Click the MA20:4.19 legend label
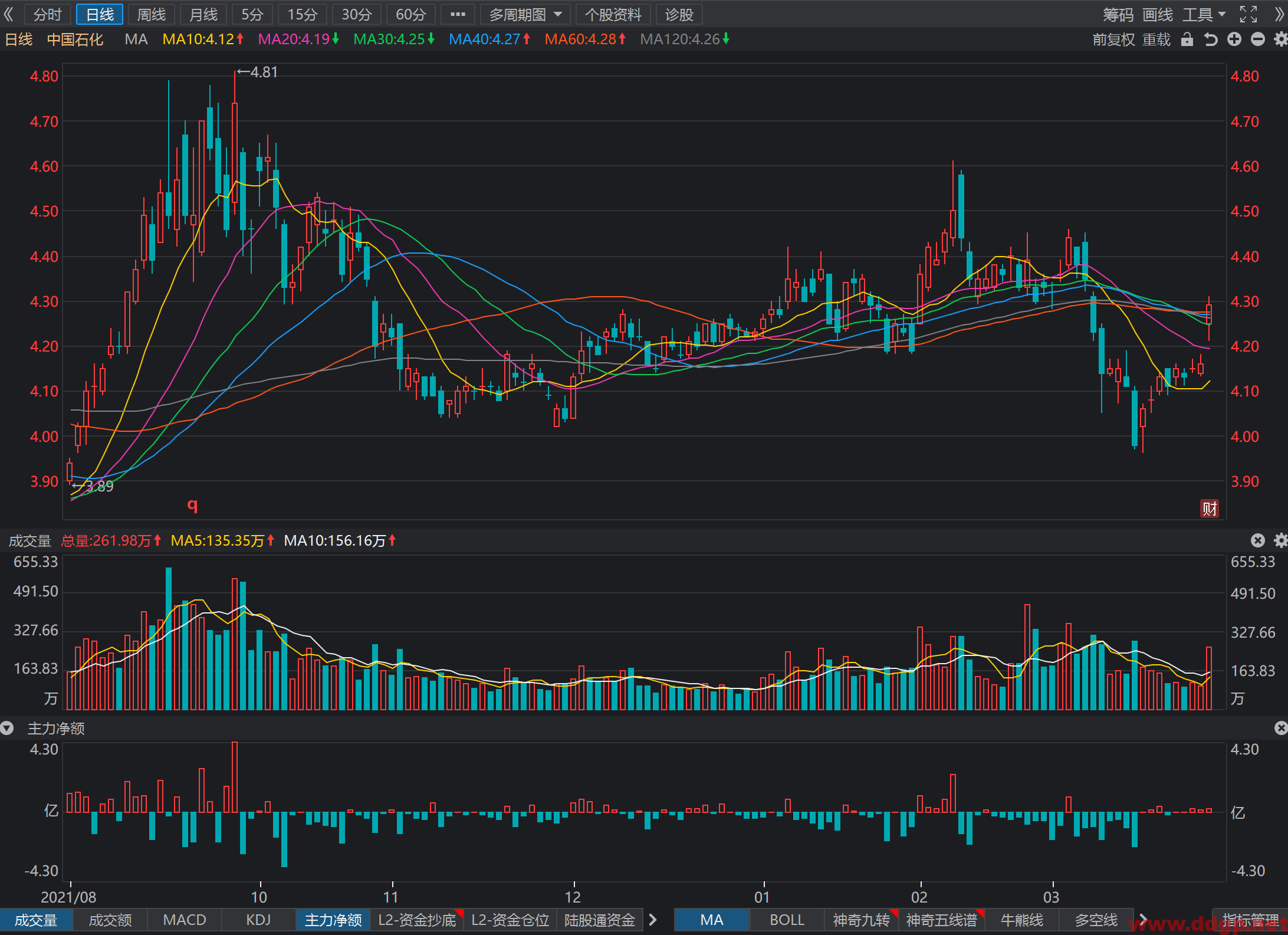The height and width of the screenshot is (935, 1288). pyautogui.click(x=298, y=40)
